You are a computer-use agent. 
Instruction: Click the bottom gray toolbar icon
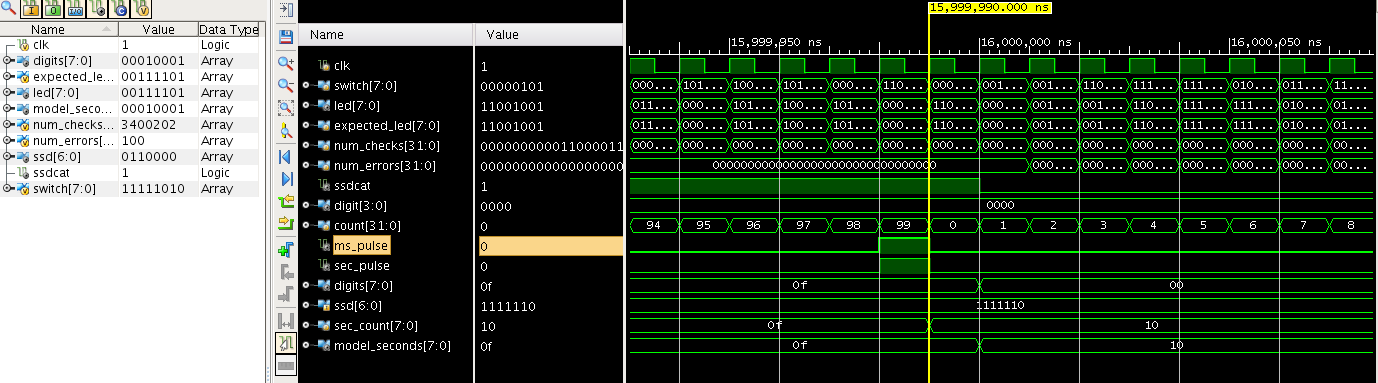coord(285,367)
